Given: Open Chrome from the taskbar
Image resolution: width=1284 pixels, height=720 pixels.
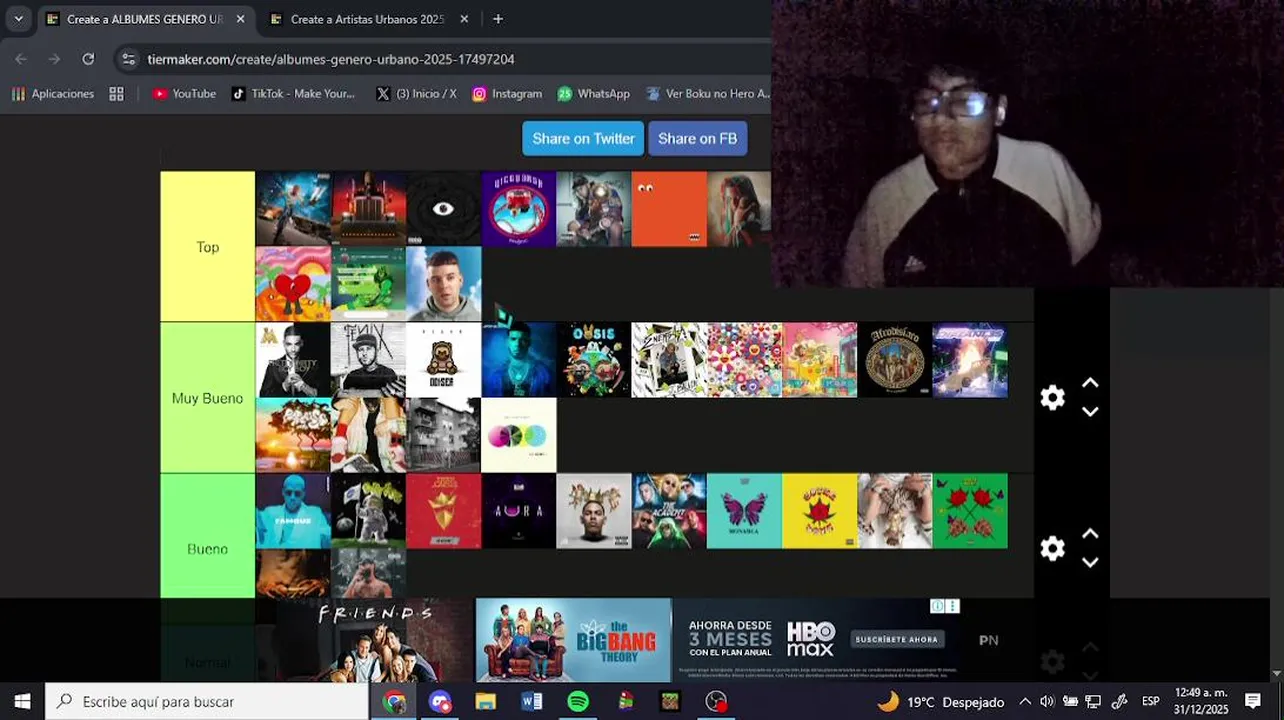Looking at the screenshot, I should tap(394, 701).
